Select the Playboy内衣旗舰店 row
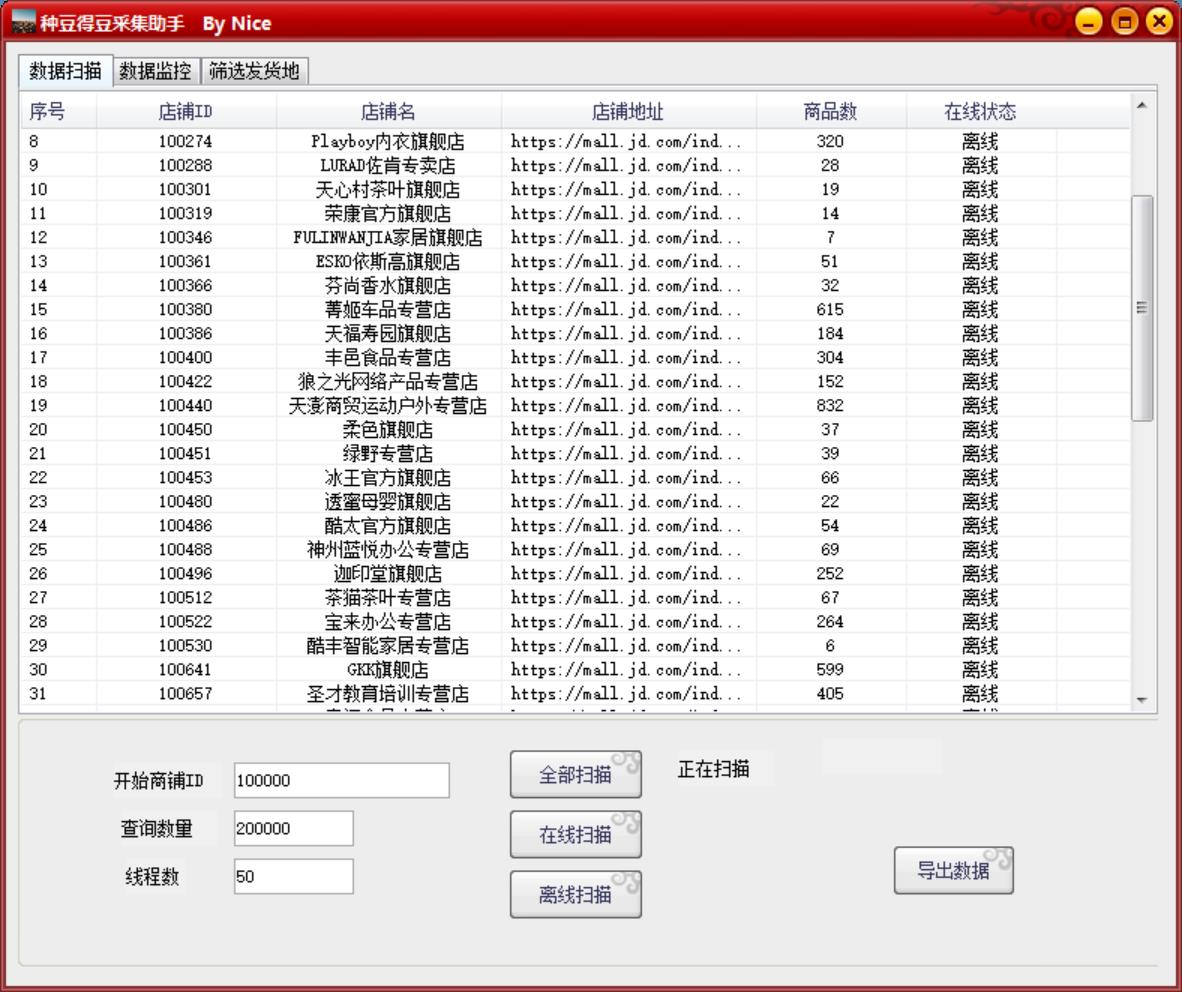The image size is (1182, 992). 388,141
